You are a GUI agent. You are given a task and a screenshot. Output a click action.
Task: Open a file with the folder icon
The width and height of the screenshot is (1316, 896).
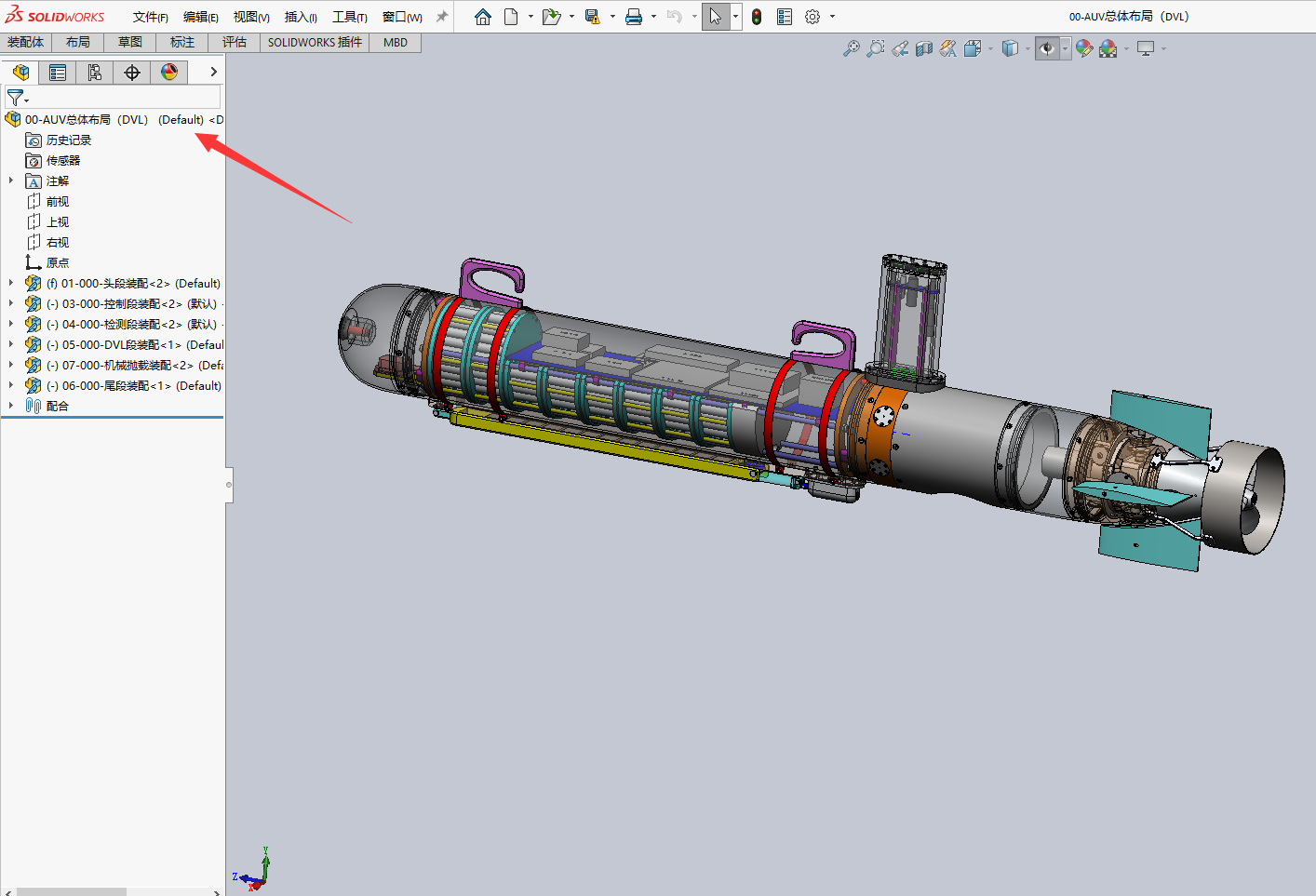[x=551, y=17]
